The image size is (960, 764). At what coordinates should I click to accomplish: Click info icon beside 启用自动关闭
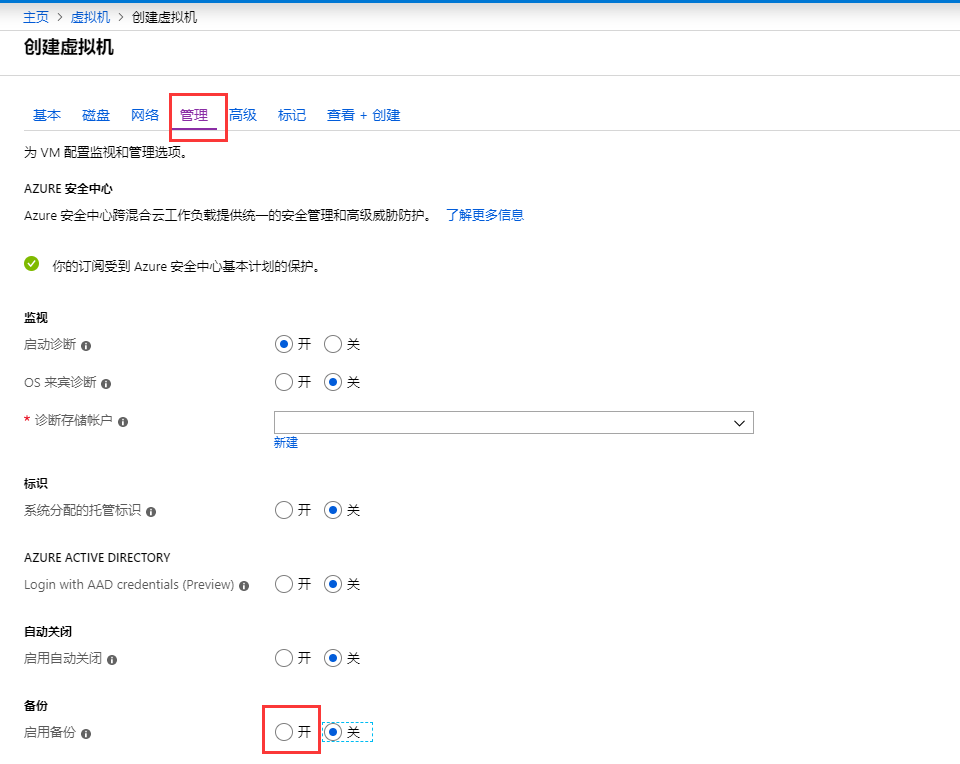[112, 660]
